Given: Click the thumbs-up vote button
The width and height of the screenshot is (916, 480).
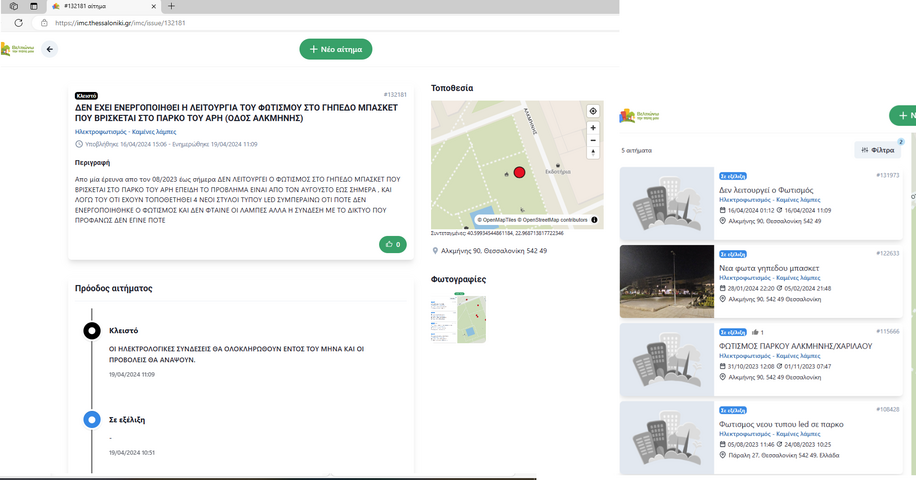Looking at the screenshot, I should pos(393,245).
